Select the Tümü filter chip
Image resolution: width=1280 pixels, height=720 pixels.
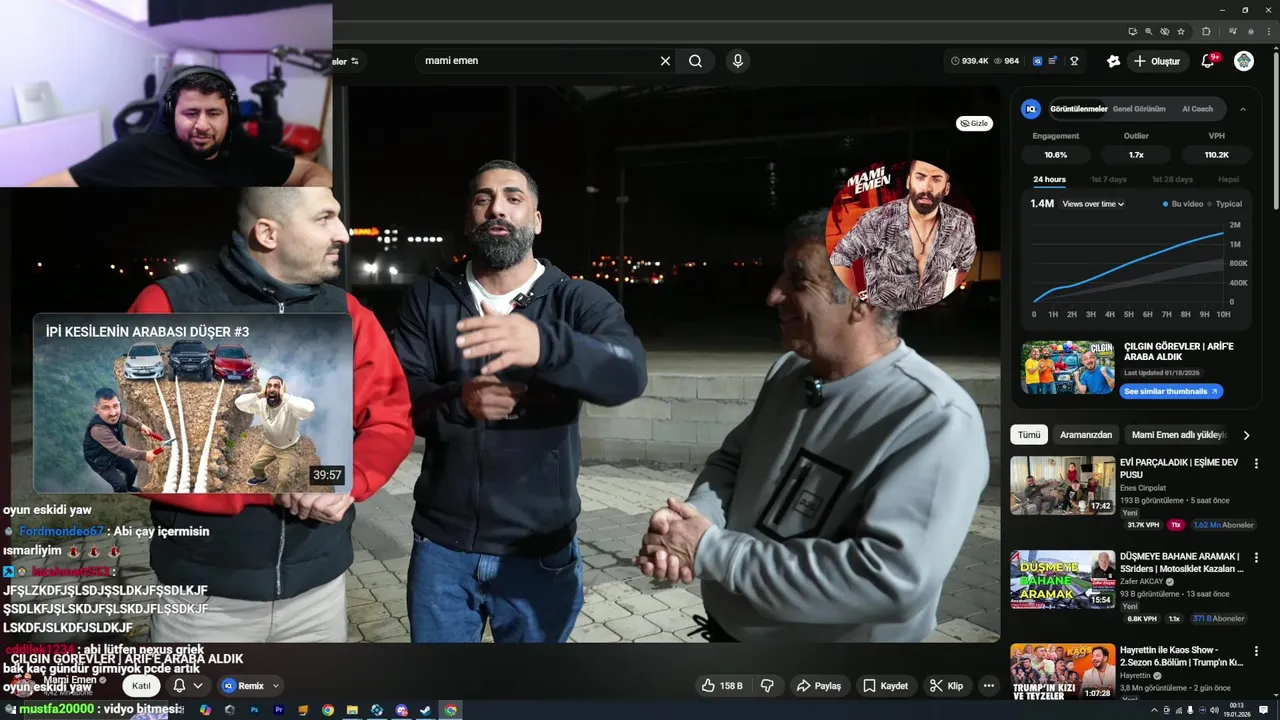tap(1029, 435)
